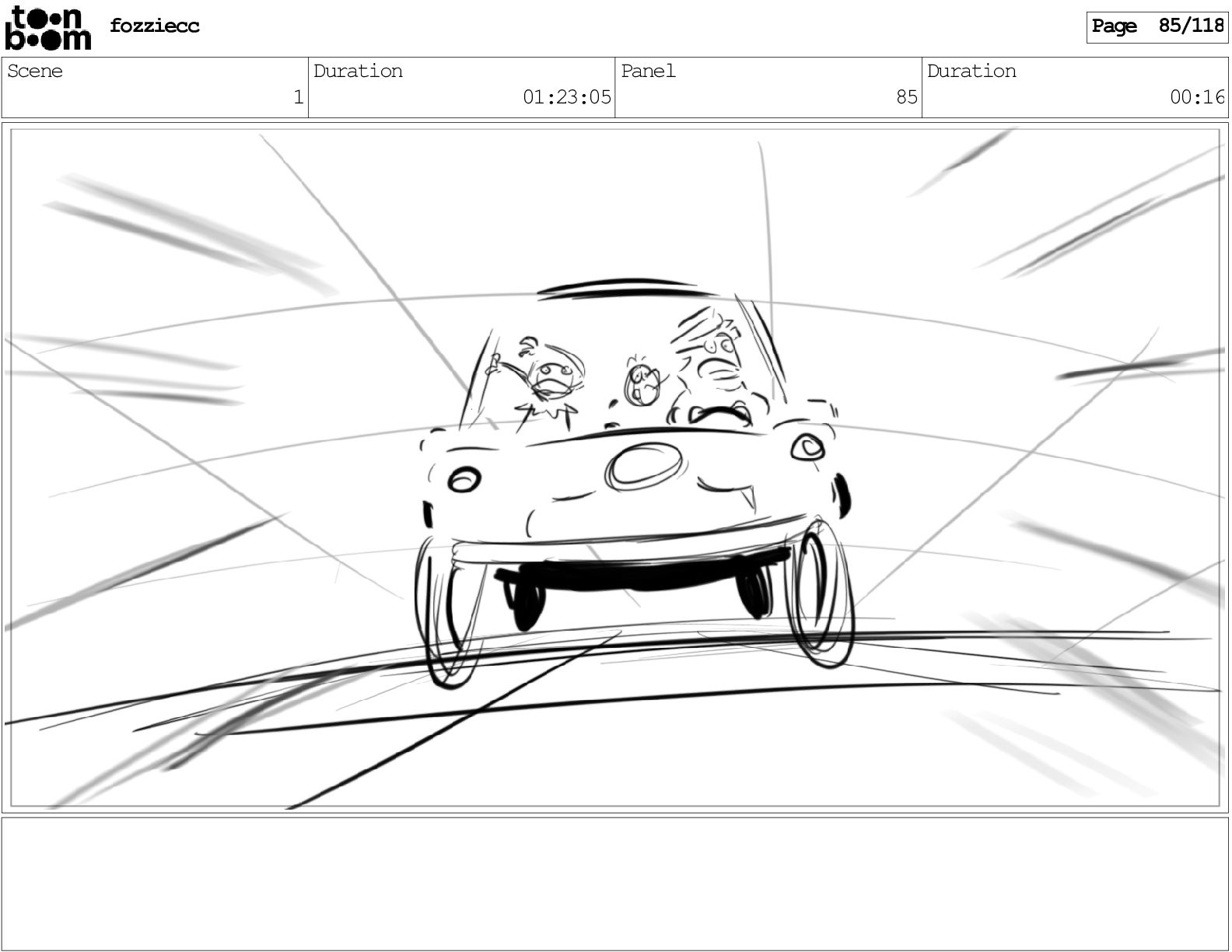Click the 'Scene' header label
Screen dimensions: 1232x952
point(35,71)
